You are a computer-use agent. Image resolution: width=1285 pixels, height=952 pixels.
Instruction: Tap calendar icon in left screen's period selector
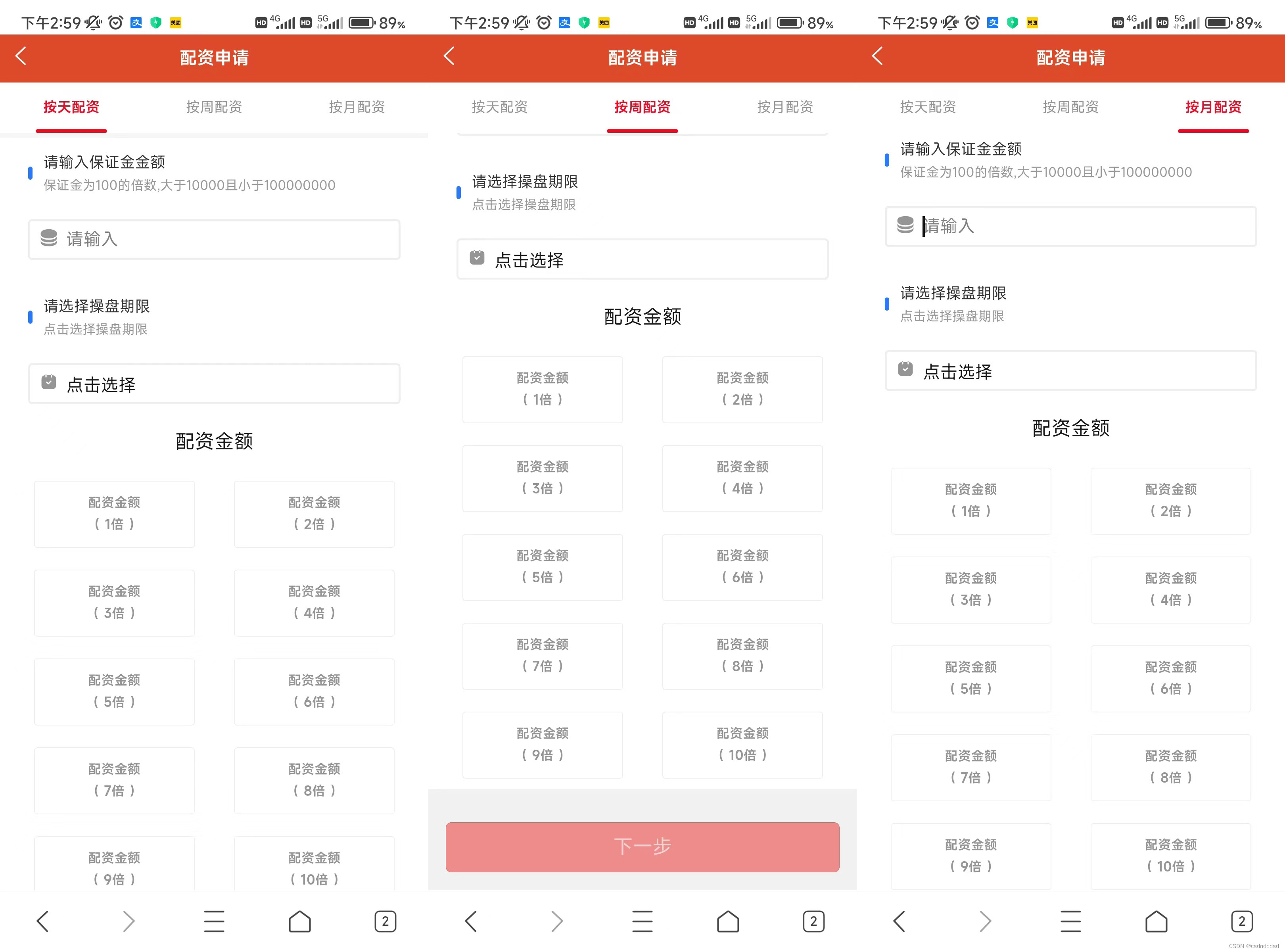pyautogui.click(x=49, y=382)
